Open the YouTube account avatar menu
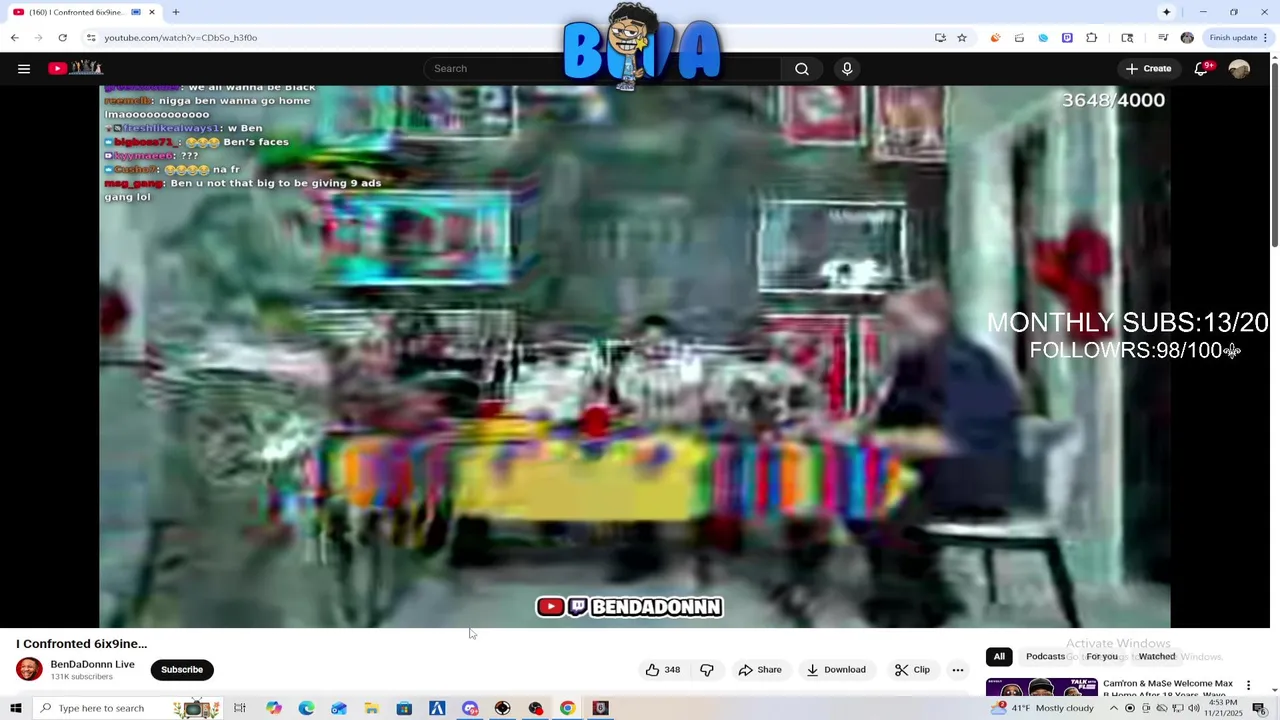Screen dimensions: 1280x720 (1239, 68)
